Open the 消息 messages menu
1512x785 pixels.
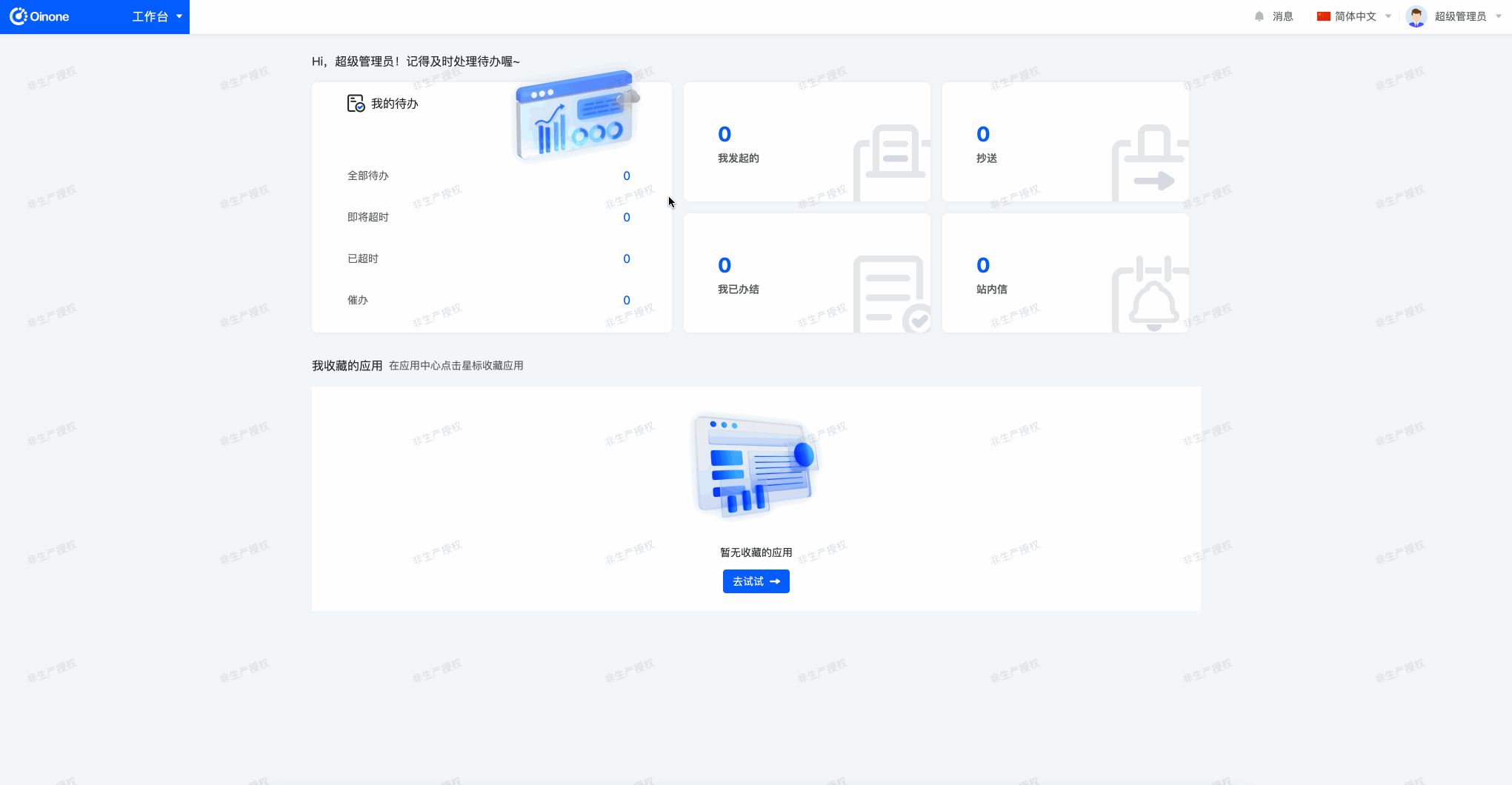(1282, 16)
